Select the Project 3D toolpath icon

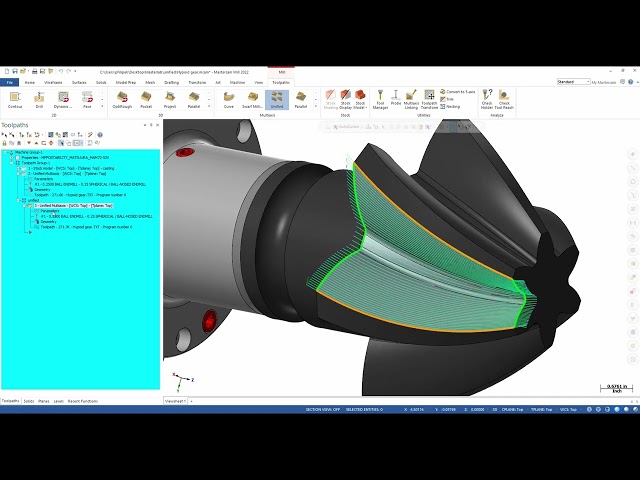click(170, 100)
